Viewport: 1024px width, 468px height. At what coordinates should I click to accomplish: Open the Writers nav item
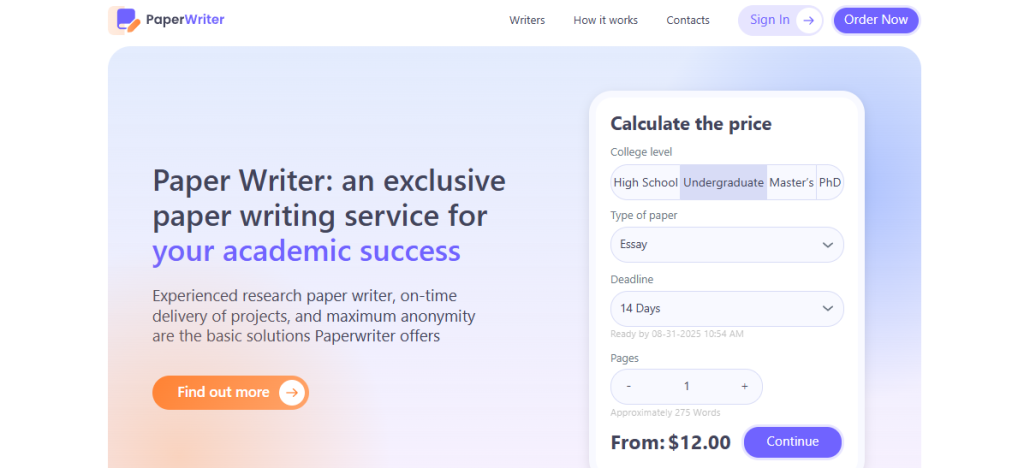[527, 20]
